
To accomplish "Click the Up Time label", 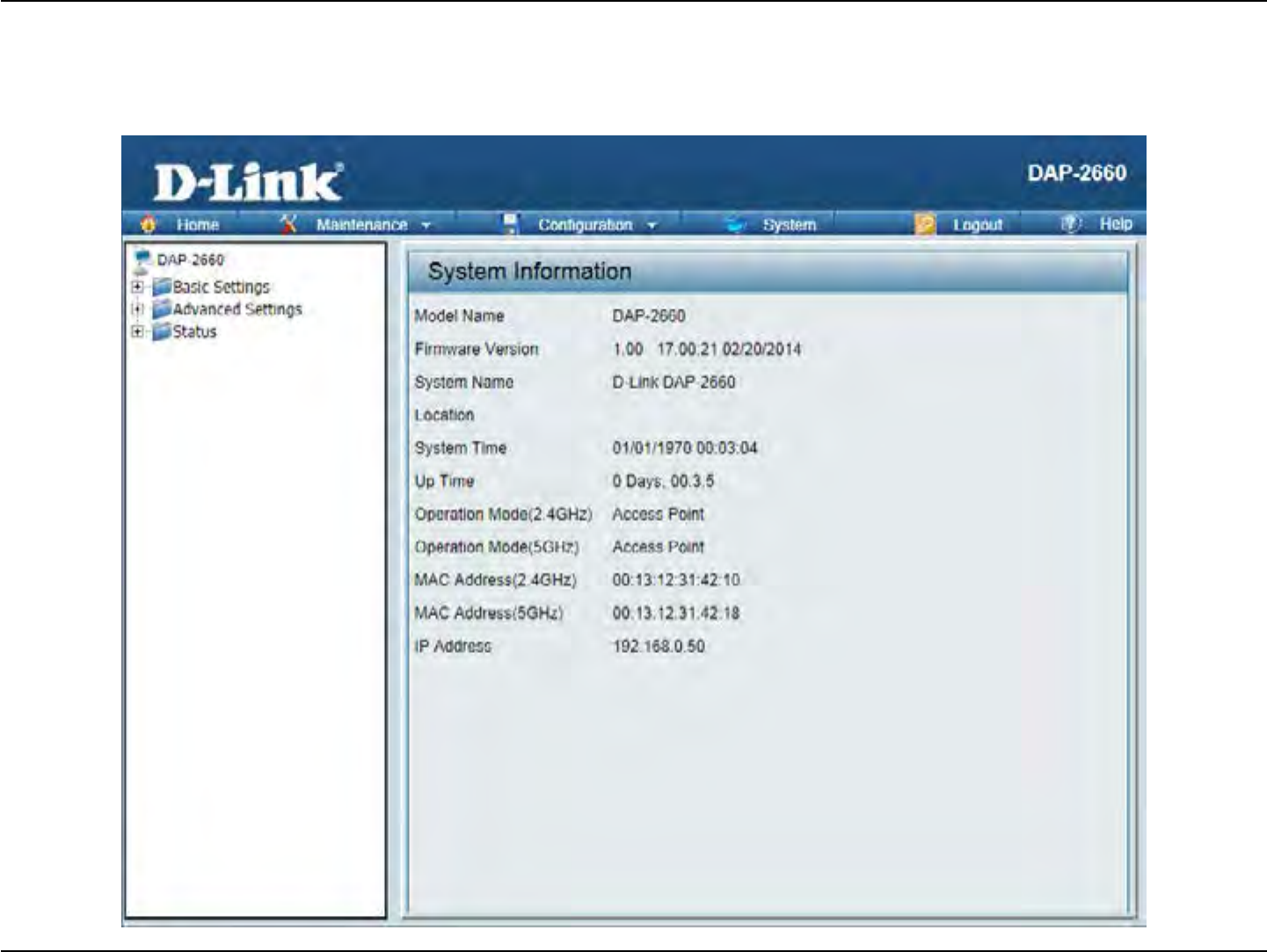I will click(x=444, y=482).
